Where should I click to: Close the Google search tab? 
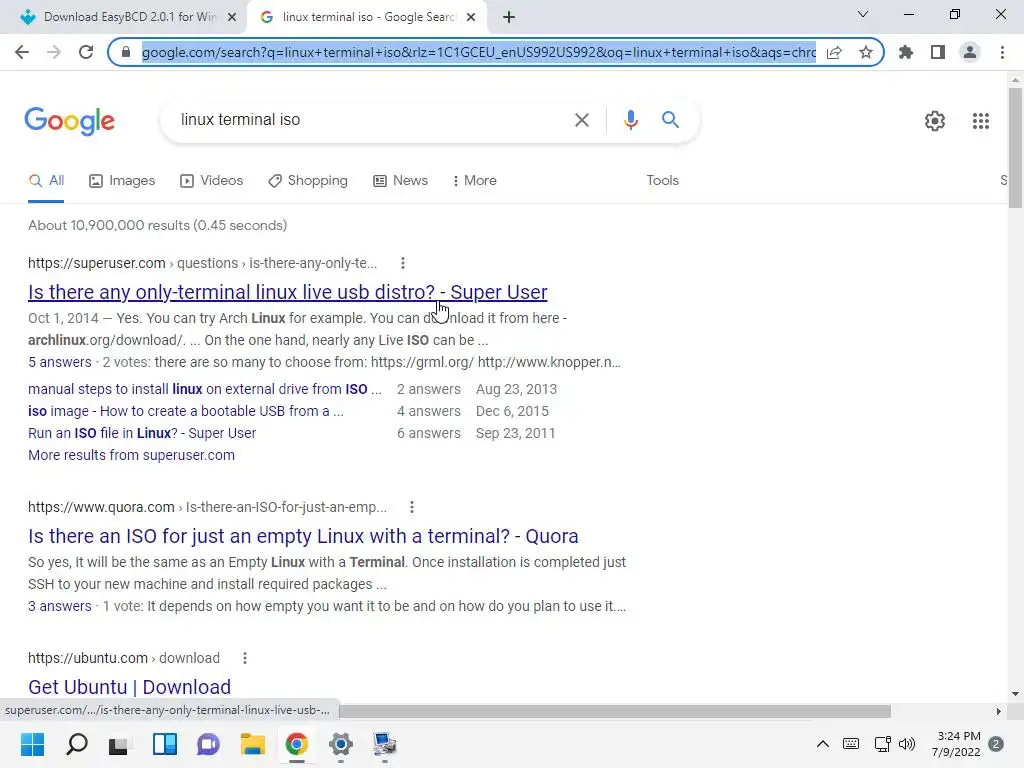click(x=471, y=17)
